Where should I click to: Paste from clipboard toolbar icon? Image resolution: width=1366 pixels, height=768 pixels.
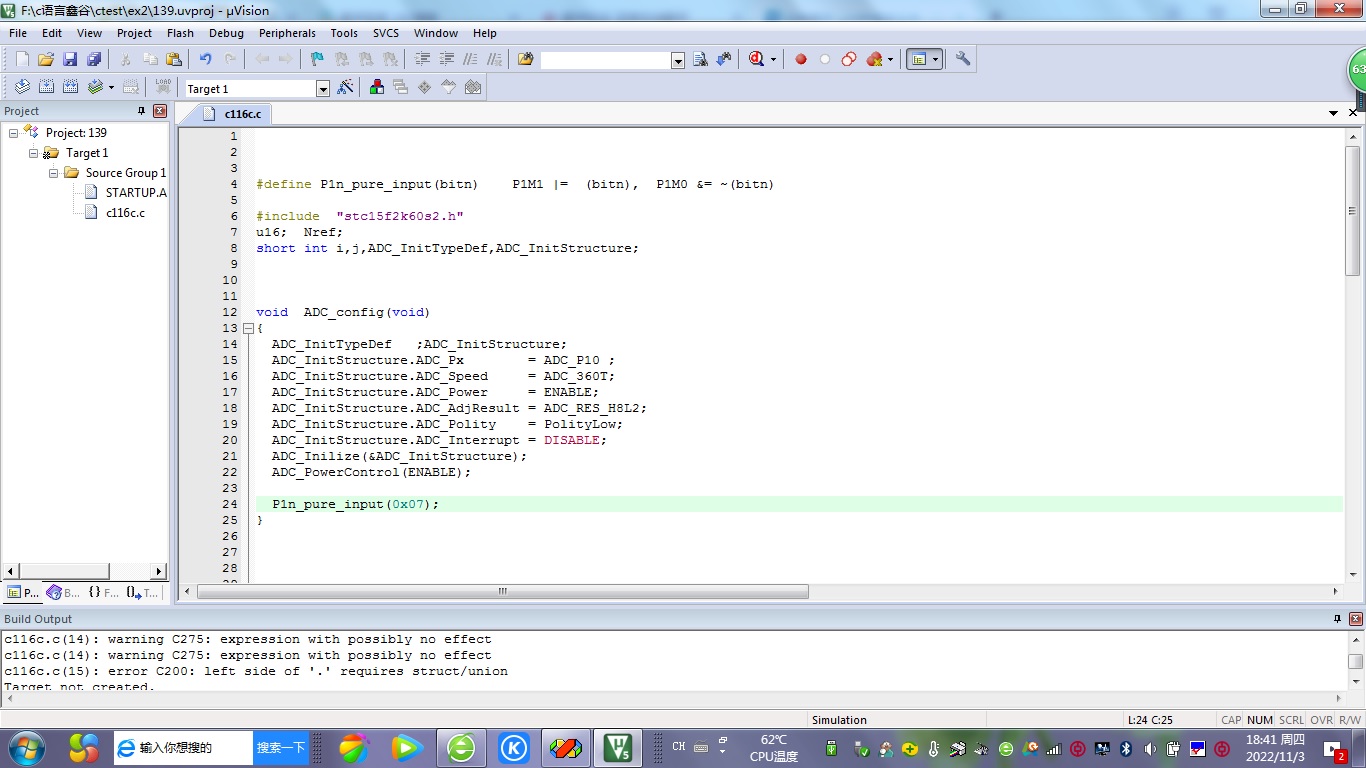[x=174, y=59]
